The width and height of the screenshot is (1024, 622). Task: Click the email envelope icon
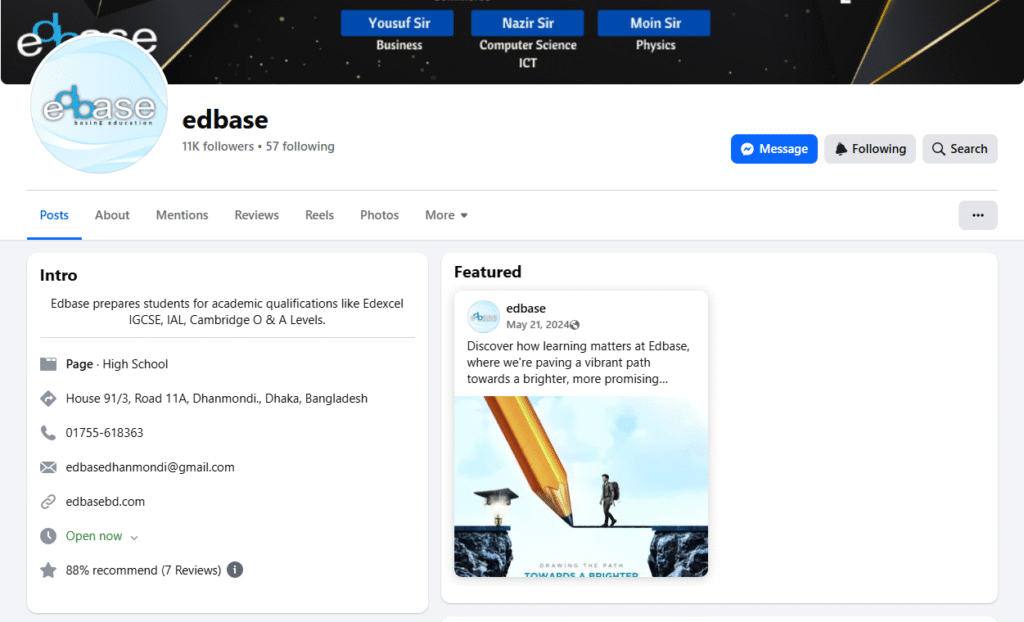click(x=48, y=467)
